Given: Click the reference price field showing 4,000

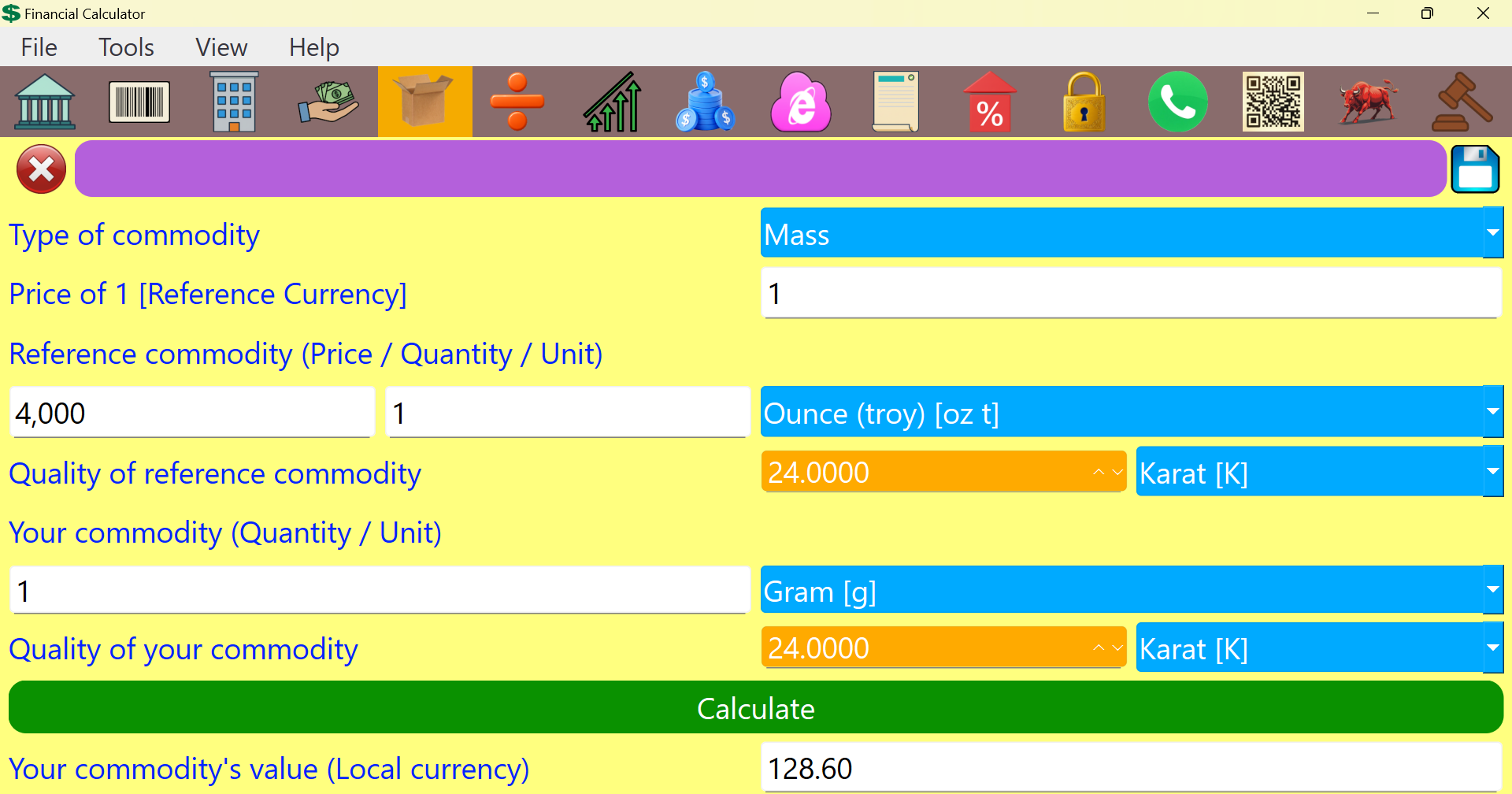Looking at the screenshot, I should (191, 412).
